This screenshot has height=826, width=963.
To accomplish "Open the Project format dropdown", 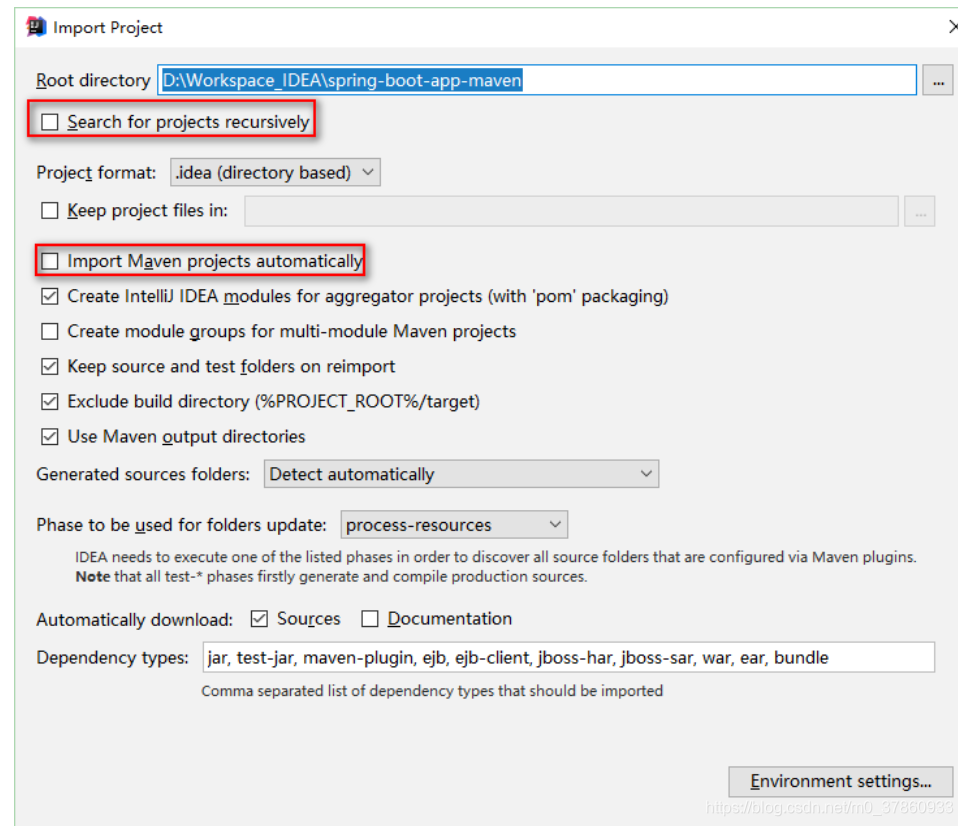I will click(275, 172).
